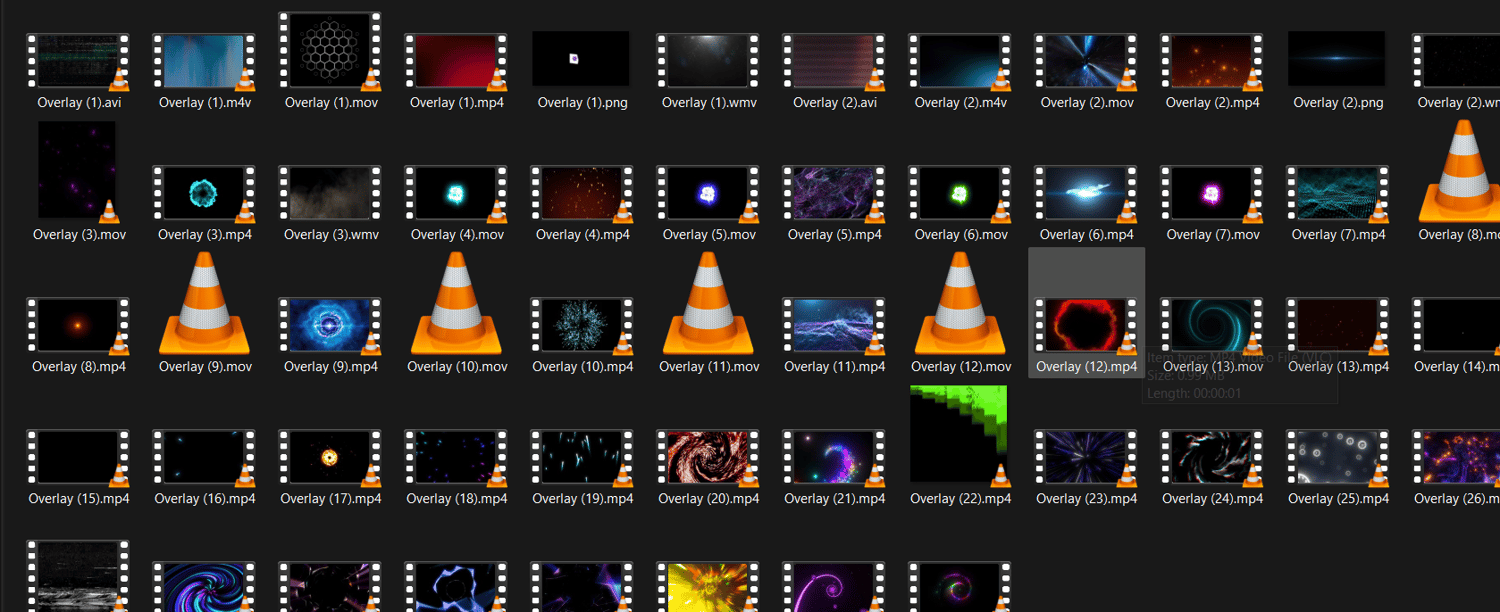Select the Overlay (10).mov VLC cone icon
The image size is (1500, 612).
[456, 303]
